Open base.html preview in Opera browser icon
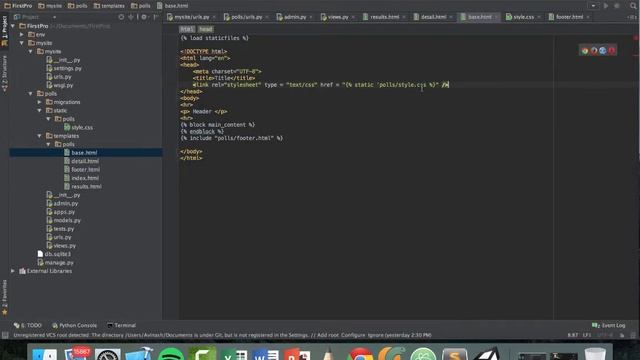Screen dimensions: 640x360 (x=611, y=51)
